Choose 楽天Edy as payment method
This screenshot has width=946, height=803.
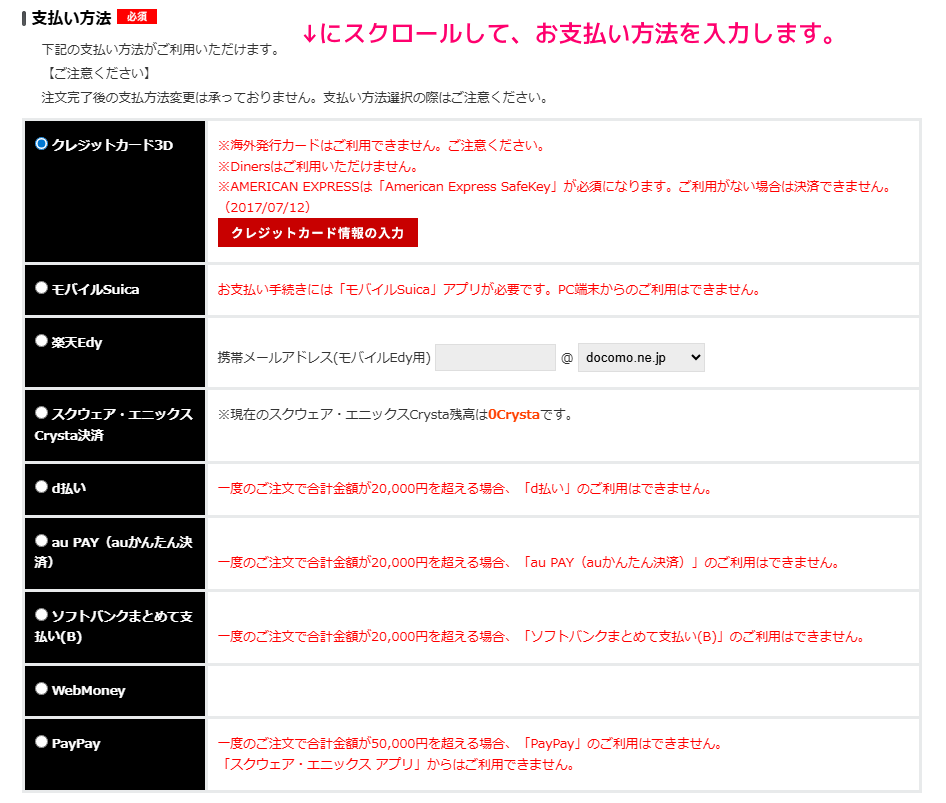pyautogui.click(x=40, y=339)
